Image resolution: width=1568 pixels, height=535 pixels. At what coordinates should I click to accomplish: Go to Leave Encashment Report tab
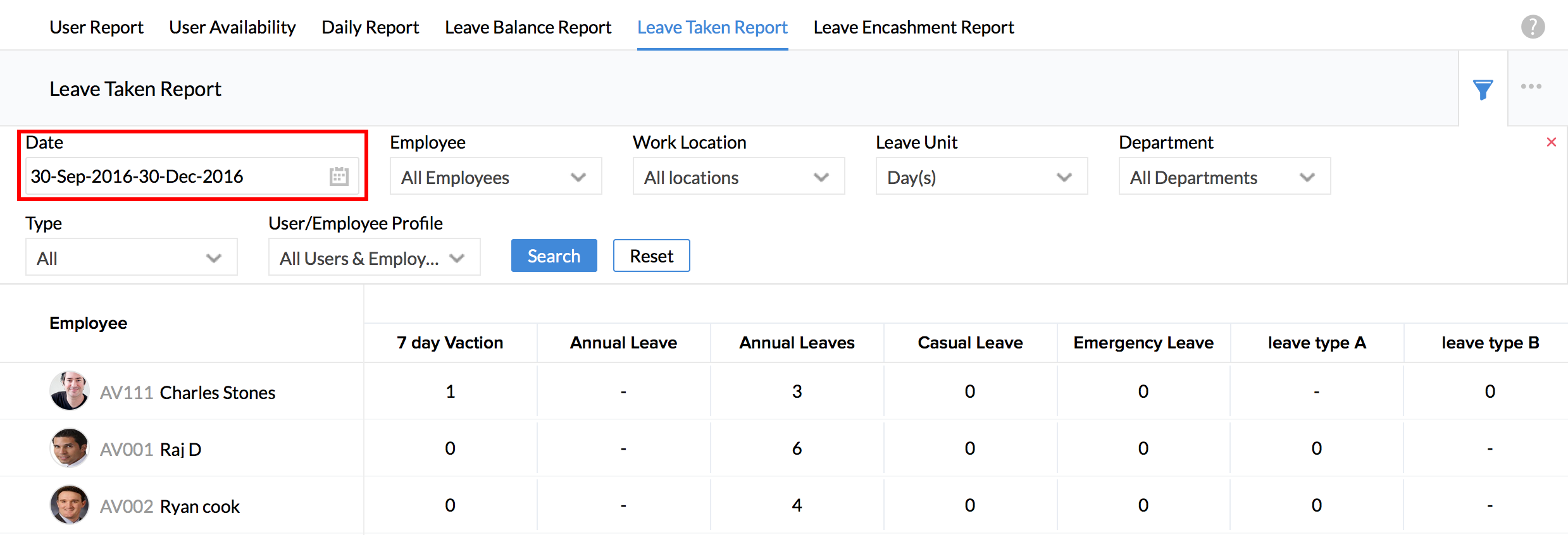tap(913, 27)
